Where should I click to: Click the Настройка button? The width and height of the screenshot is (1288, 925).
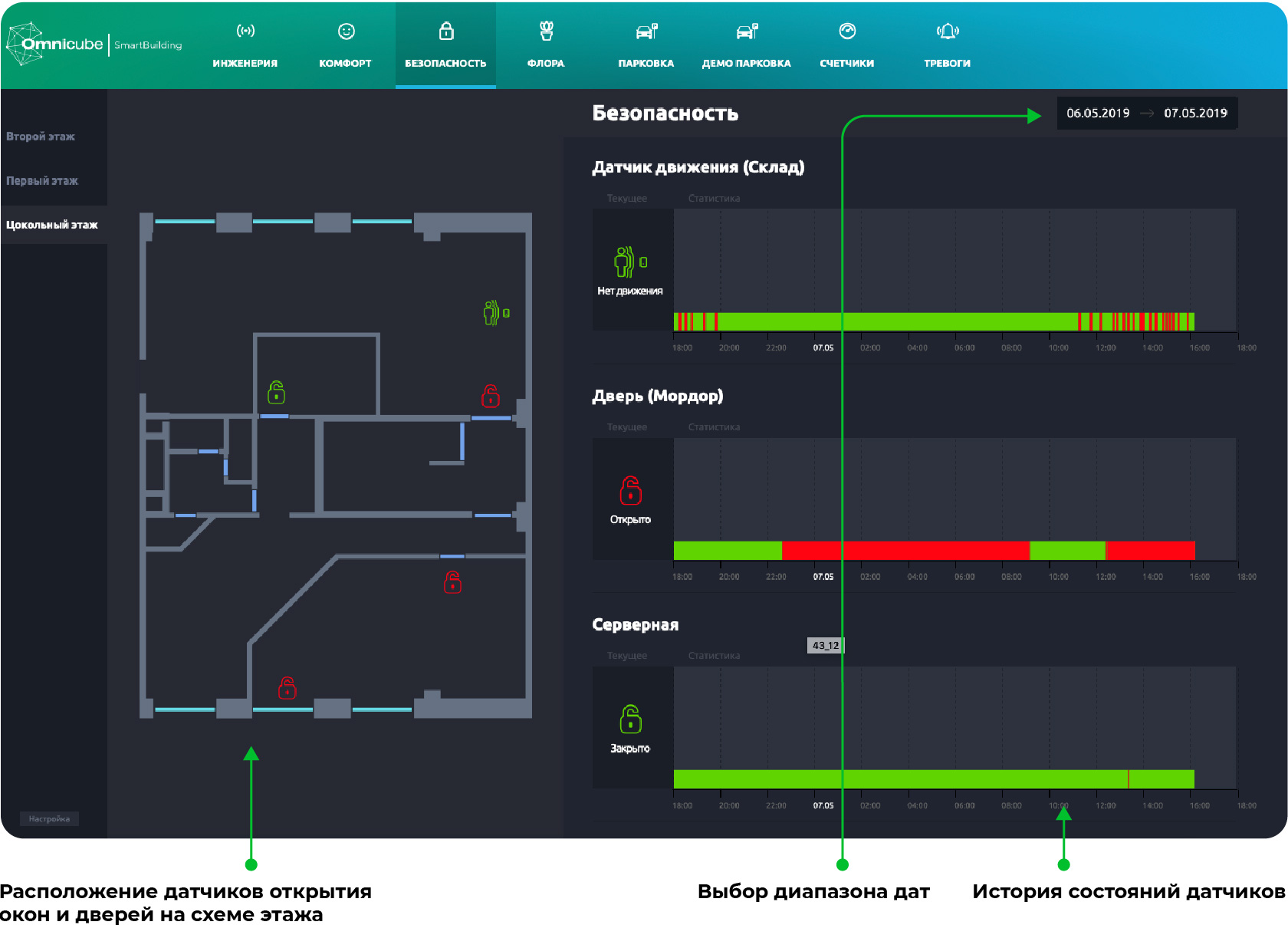click(49, 819)
